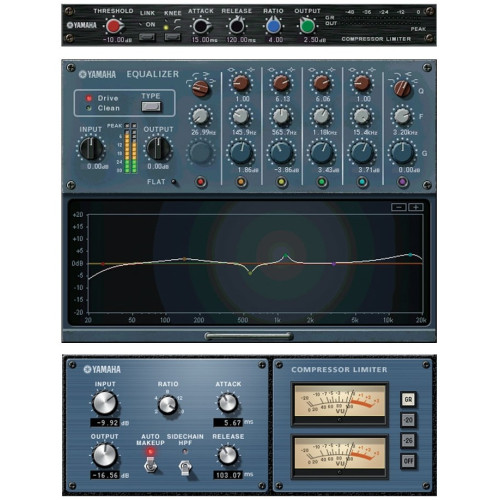This screenshot has height=500, width=500.
Task: Select the OFF meter mode button
Action: (408, 461)
